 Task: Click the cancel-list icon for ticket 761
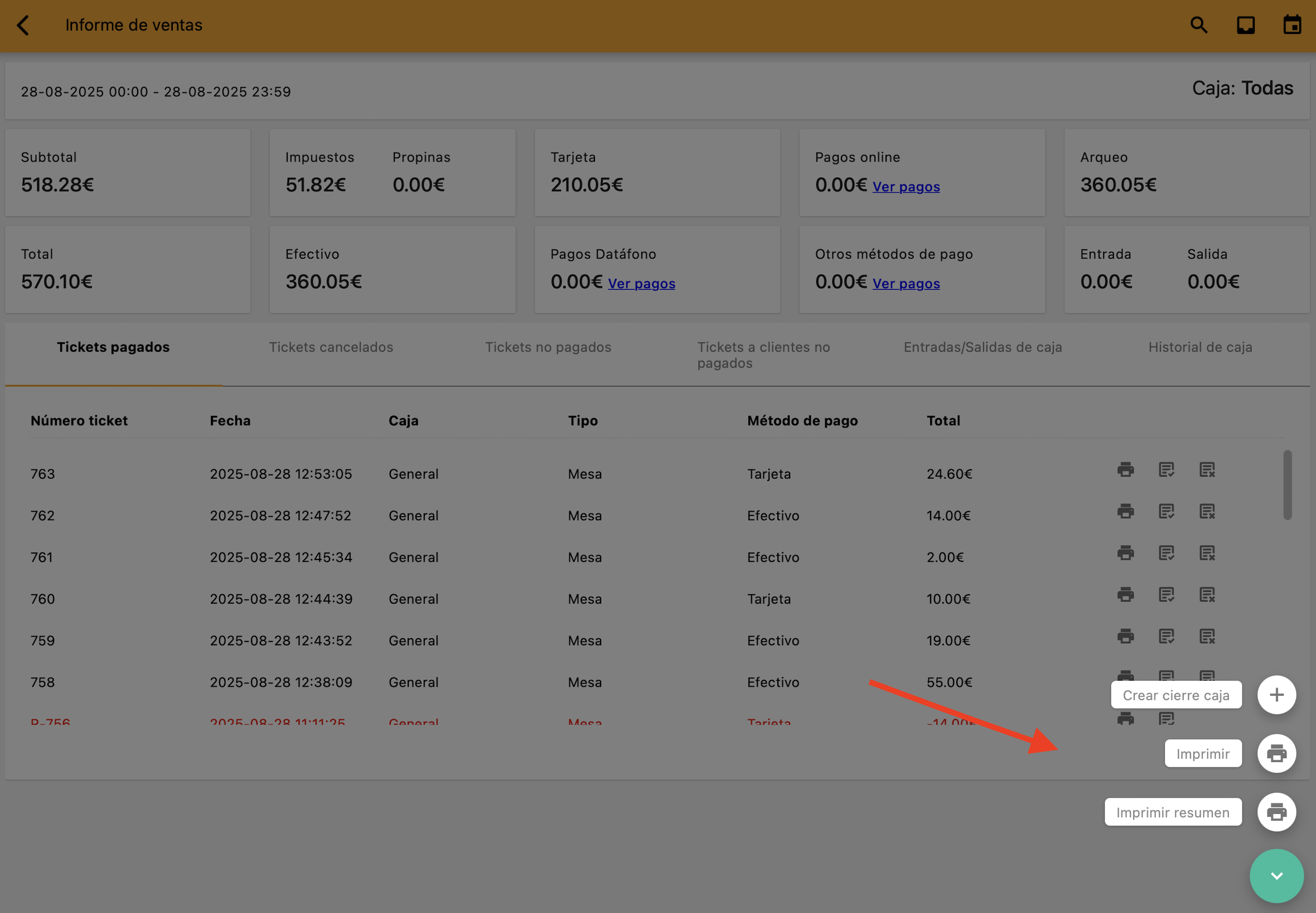pos(1207,553)
